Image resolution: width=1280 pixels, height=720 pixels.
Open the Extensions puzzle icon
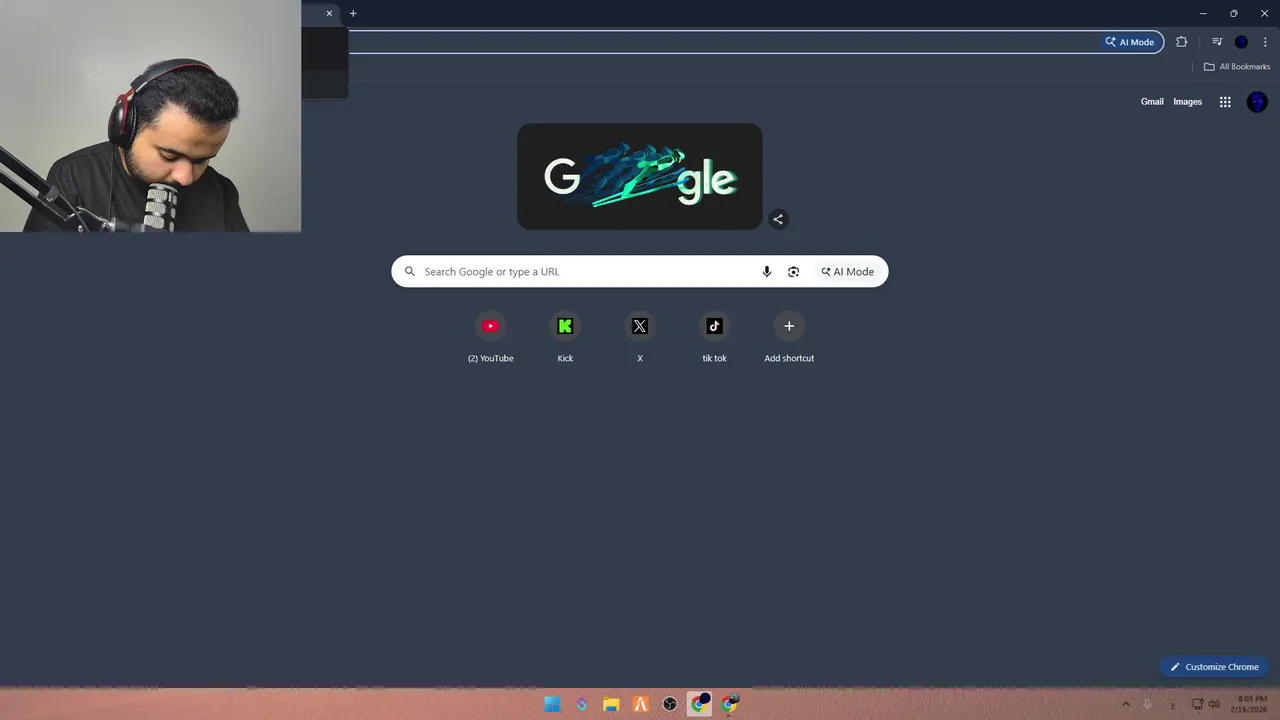pos(1182,42)
